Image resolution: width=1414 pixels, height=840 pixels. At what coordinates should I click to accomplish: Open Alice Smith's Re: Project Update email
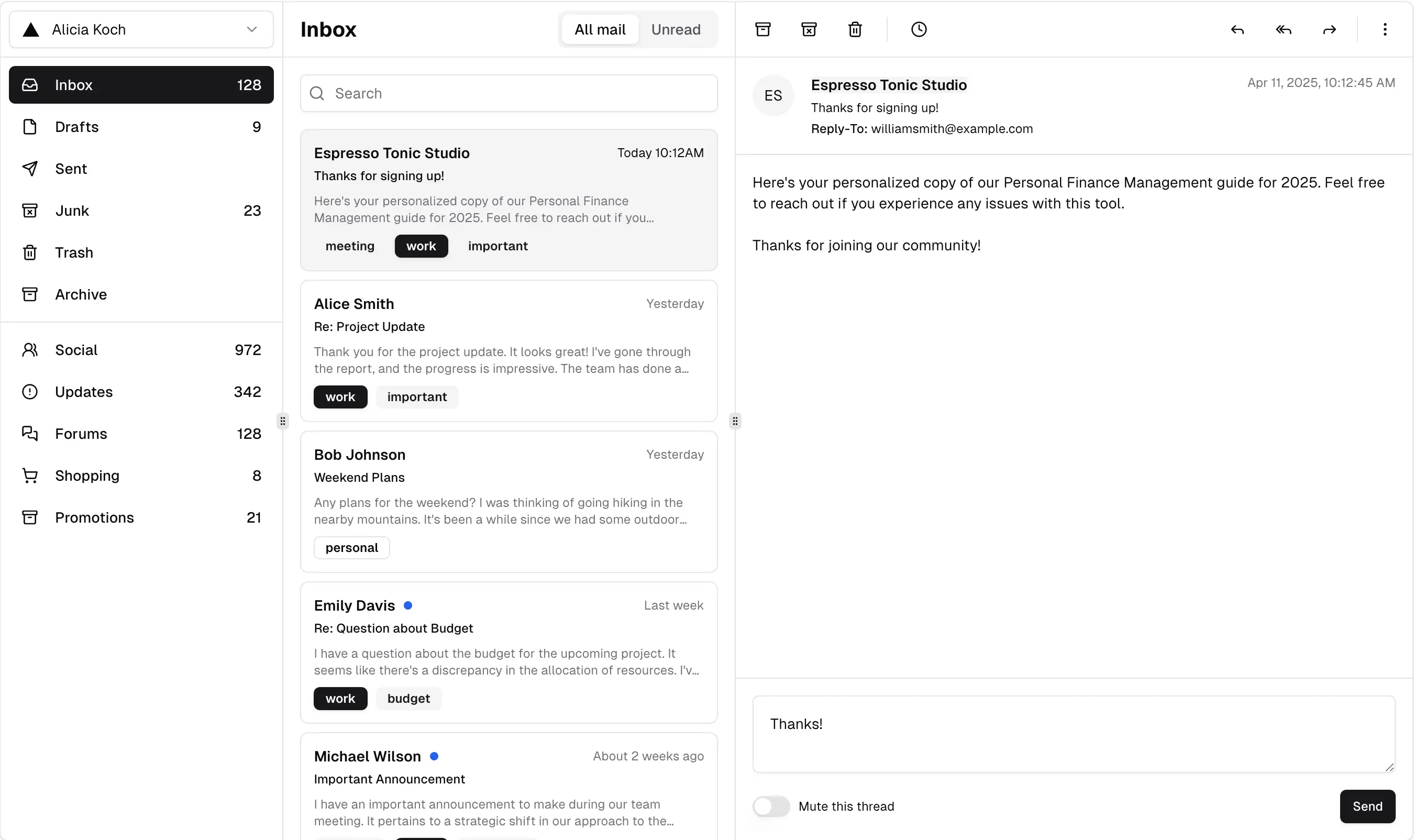(x=509, y=351)
